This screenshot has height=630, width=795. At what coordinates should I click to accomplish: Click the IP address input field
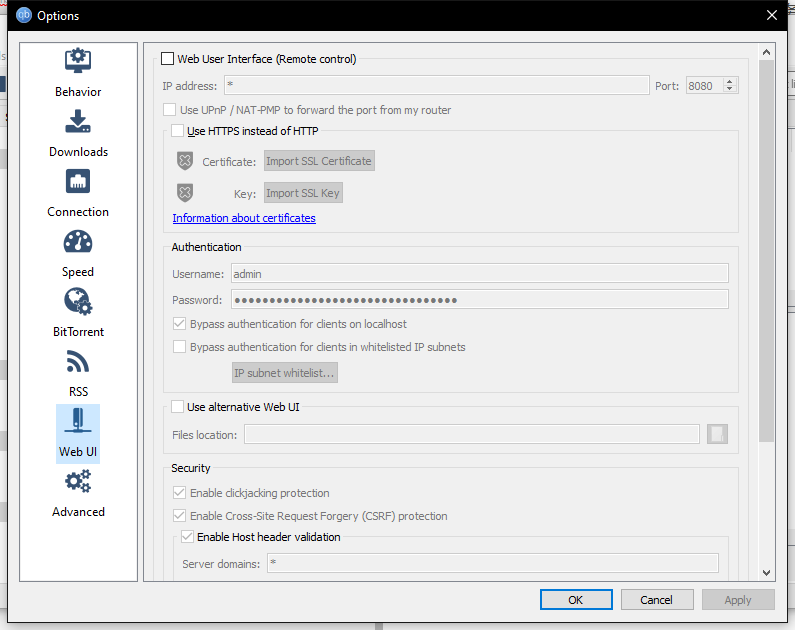point(437,85)
